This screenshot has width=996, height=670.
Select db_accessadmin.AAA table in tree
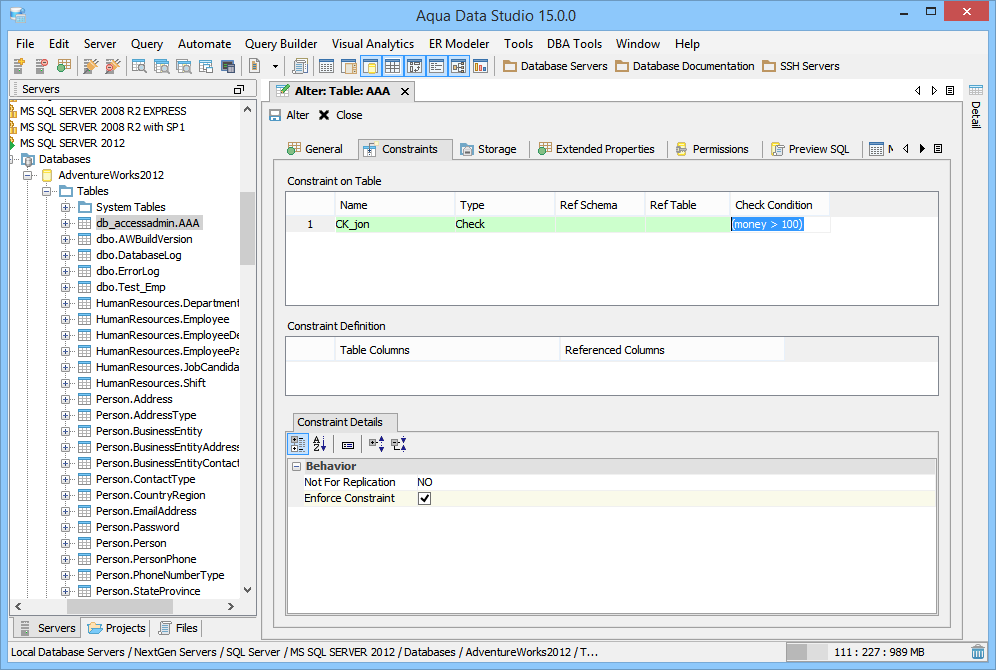pos(148,223)
